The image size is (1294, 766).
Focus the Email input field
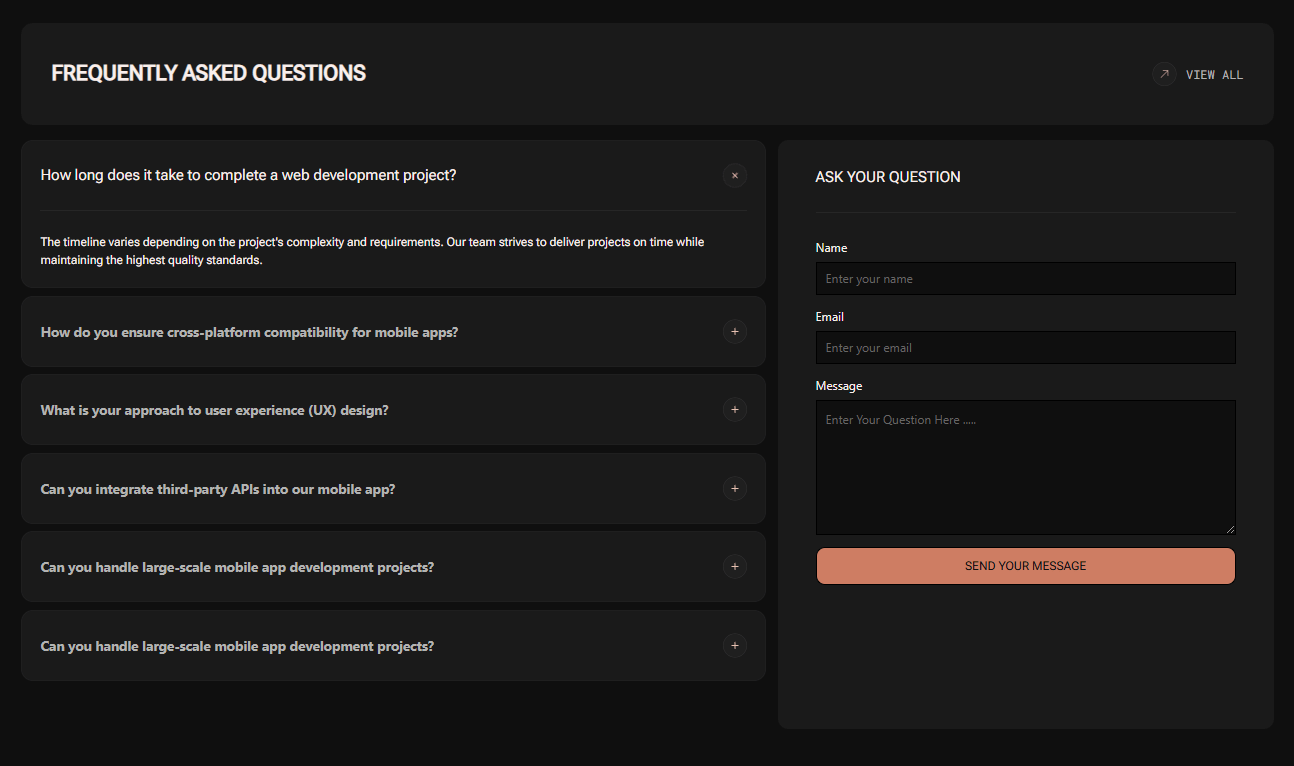(1026, 348)
